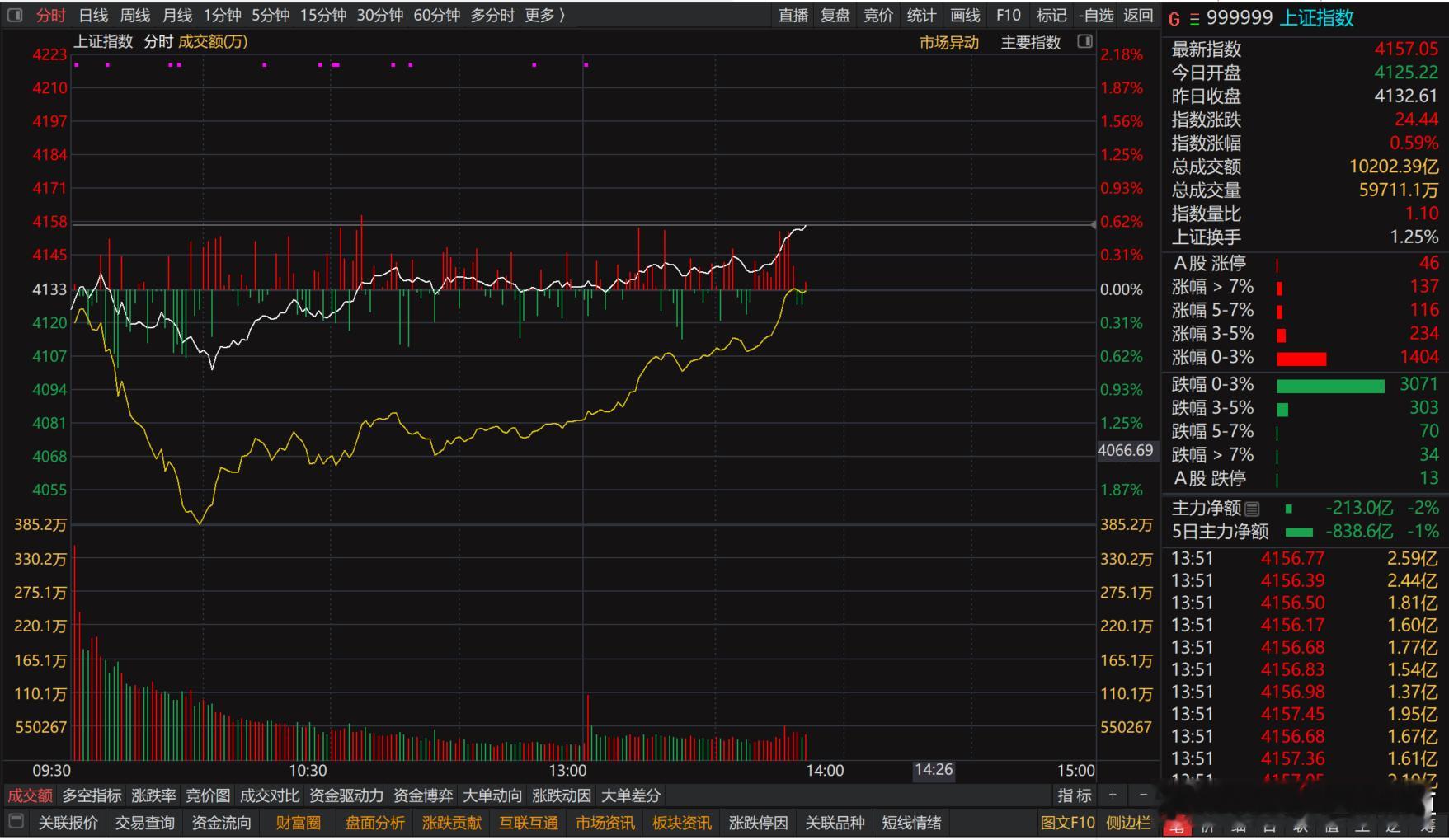This screenshot has height=840, width=1449.
Task: Open the 涨跌动因 tab
Action: coord(562,795)
